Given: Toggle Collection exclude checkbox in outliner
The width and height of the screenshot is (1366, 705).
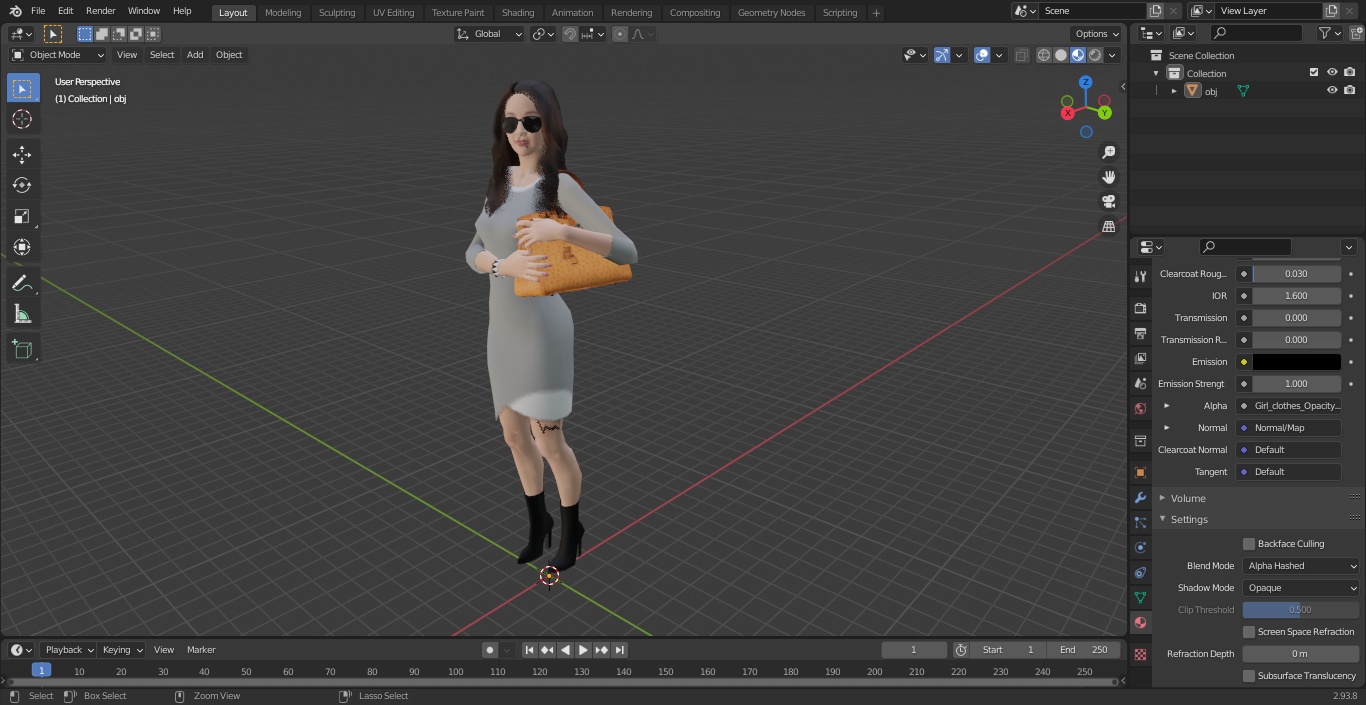Looking at the screenshot, I should coord(1314,73).
